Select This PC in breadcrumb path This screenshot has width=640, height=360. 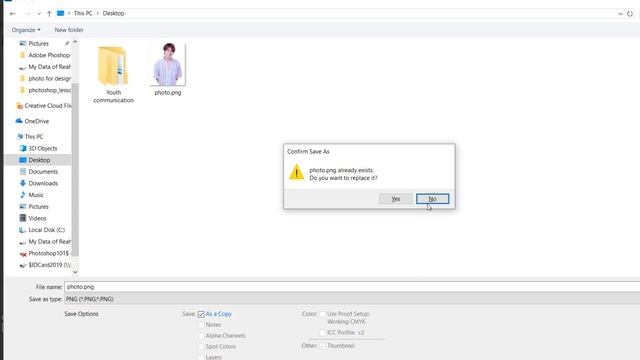[83, 13]
